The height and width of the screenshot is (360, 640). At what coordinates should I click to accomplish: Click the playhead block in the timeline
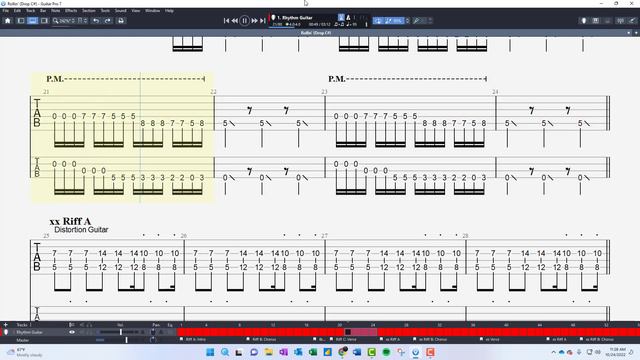(x=347, y=332)
